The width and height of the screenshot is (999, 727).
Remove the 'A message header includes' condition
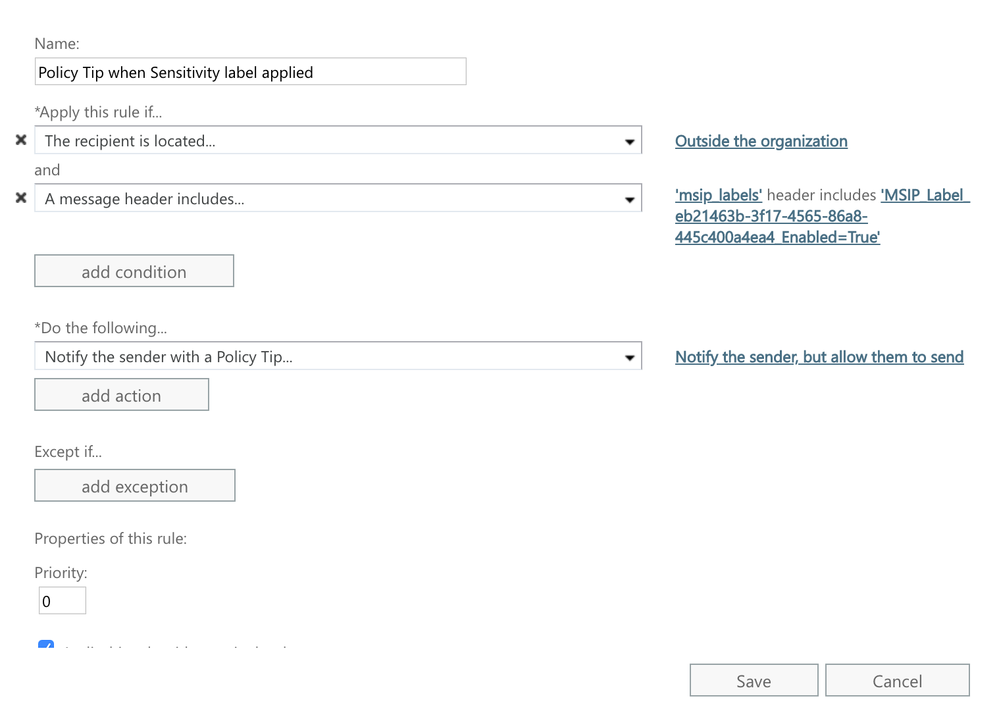21,199
